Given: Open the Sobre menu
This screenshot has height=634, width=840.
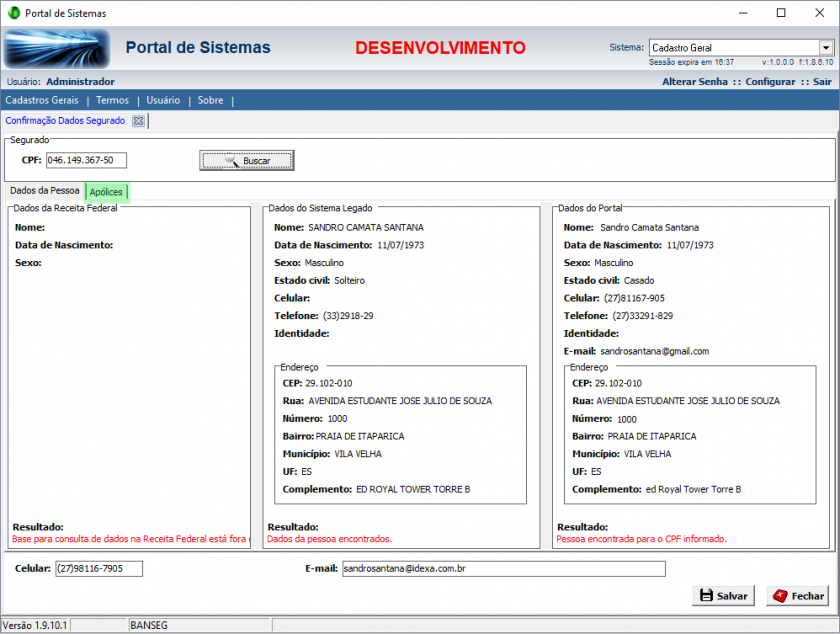Looking at the screenshot, I should (210, 100).
